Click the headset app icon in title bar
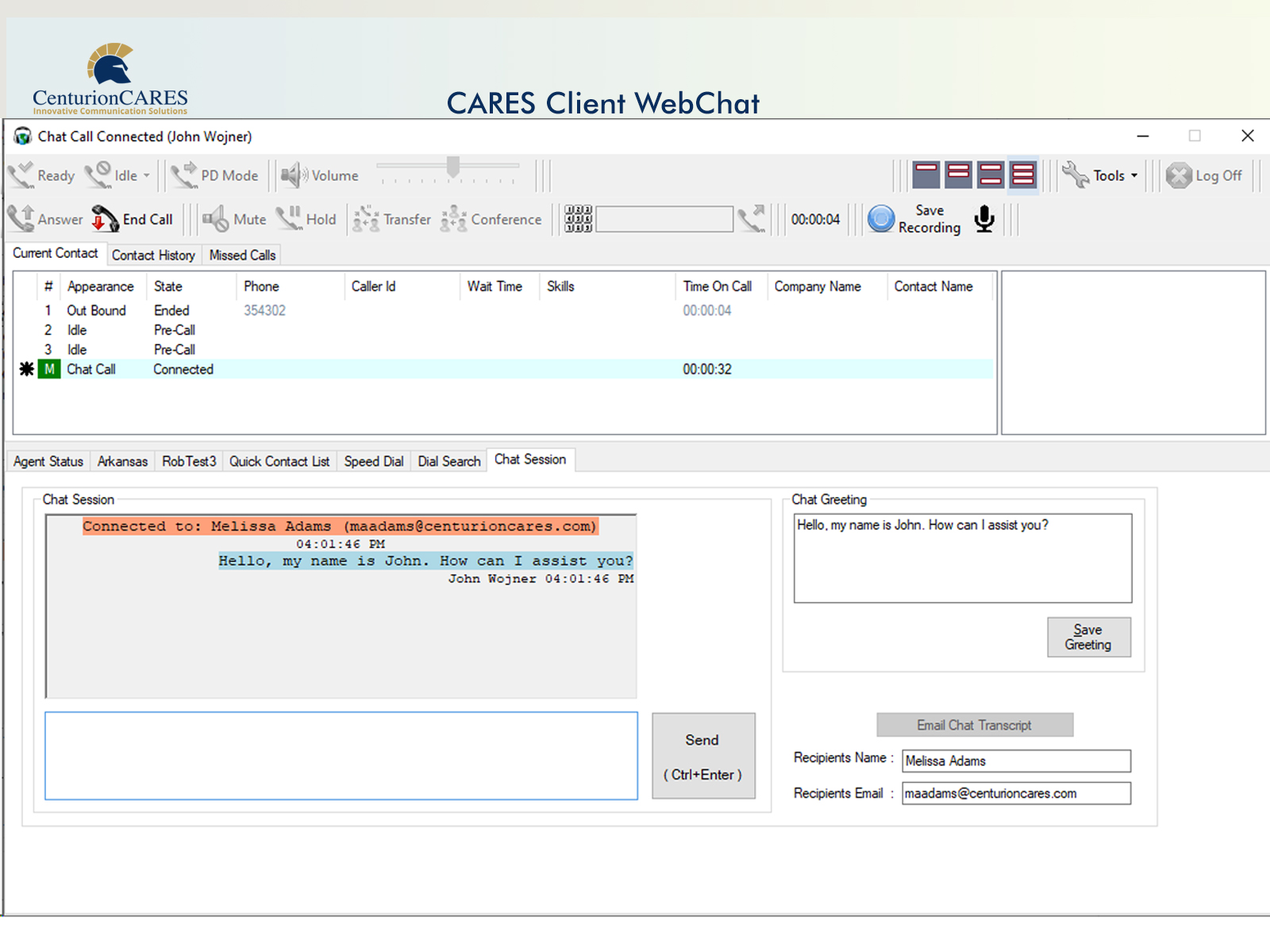The width and height of the screenshot is (1270, 952). pos(22,136)
